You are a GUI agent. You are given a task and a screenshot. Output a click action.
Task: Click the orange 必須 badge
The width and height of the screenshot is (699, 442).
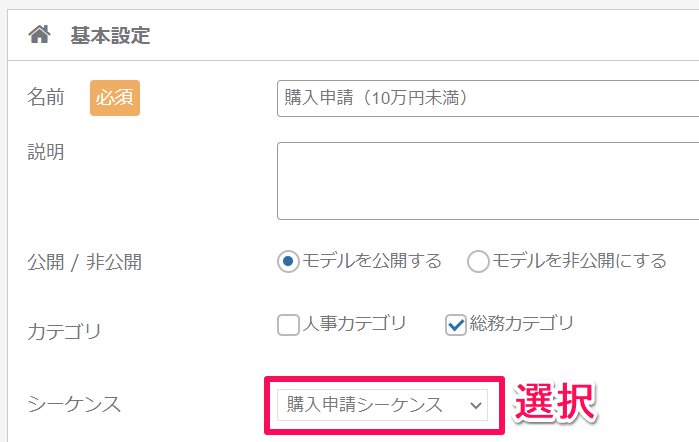(115, 98)
